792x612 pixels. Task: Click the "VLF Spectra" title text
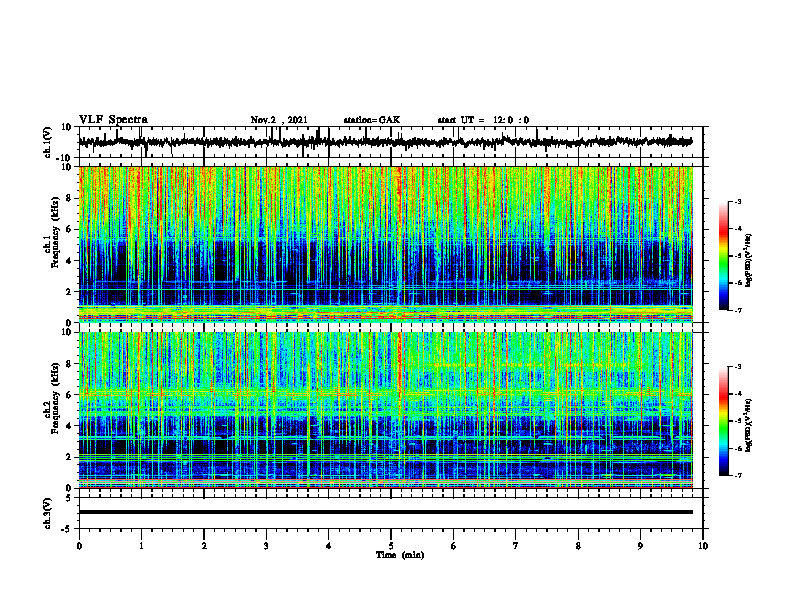click(113, 120)
